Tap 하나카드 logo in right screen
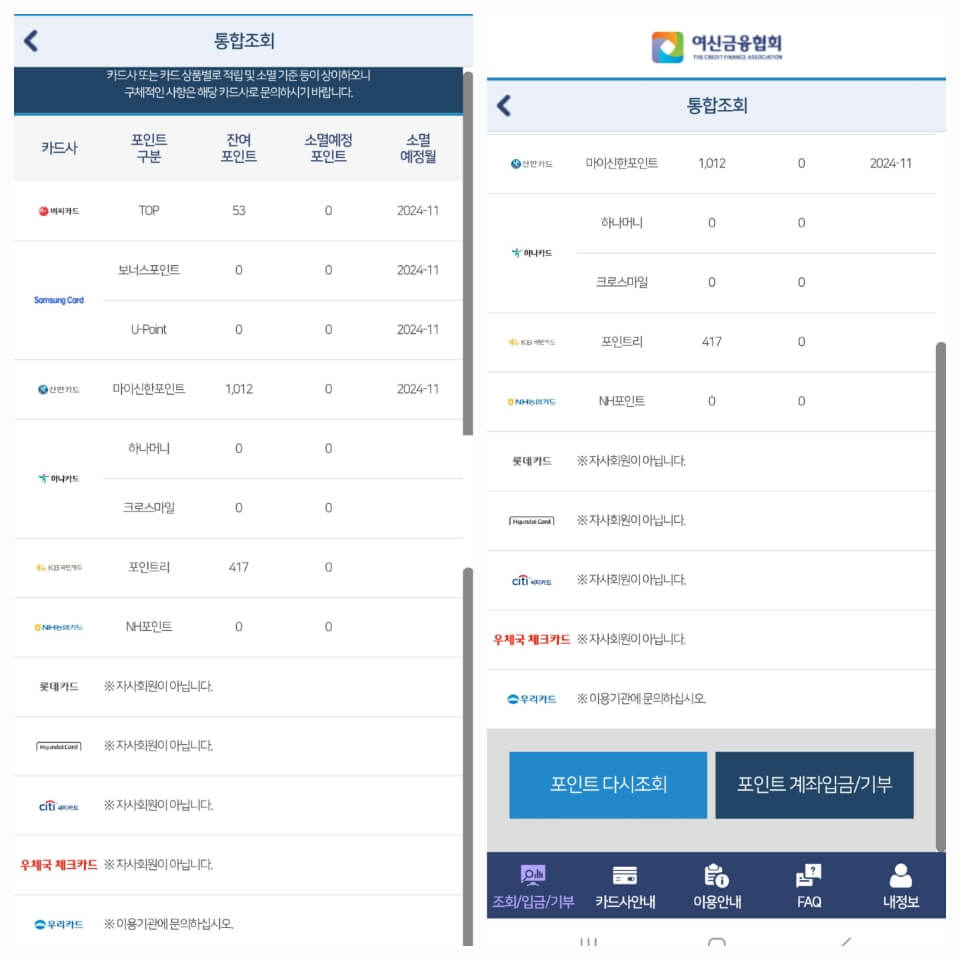This screenshot has height=960, width=960. 531,252
